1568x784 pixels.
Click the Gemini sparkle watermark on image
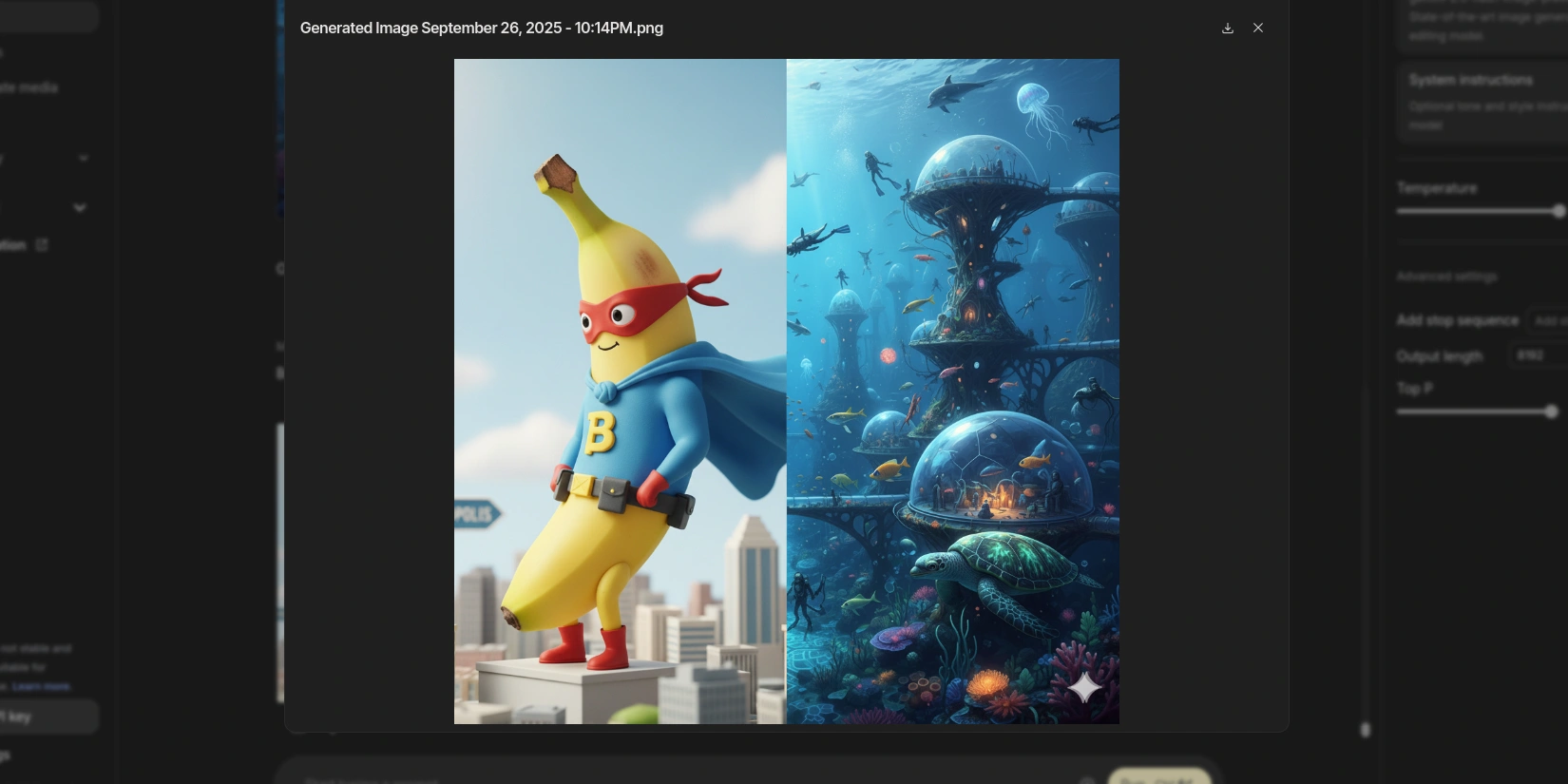pyautogui.click(x=1084, y=687)
